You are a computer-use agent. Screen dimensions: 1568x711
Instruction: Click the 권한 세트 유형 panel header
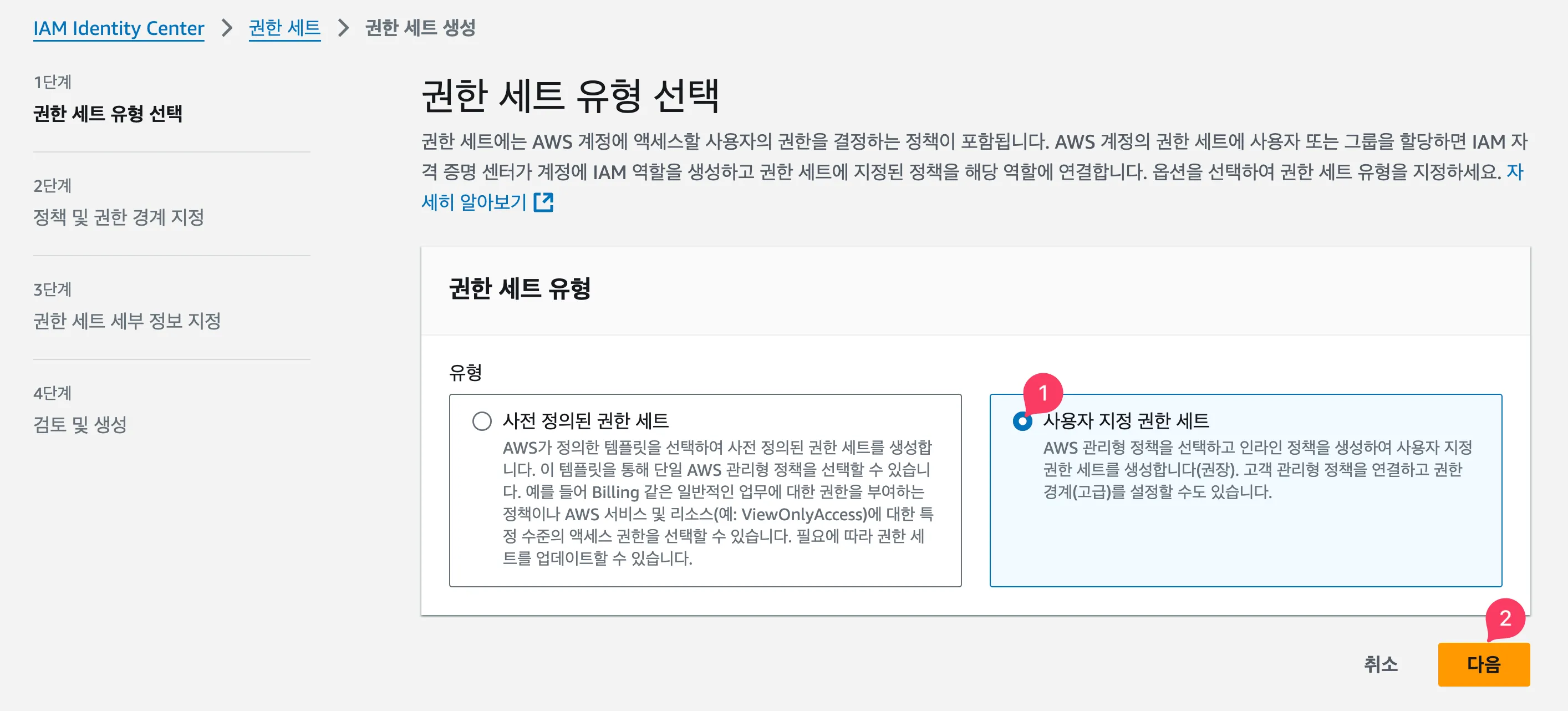pyautogui.click(x=519, y=288)
